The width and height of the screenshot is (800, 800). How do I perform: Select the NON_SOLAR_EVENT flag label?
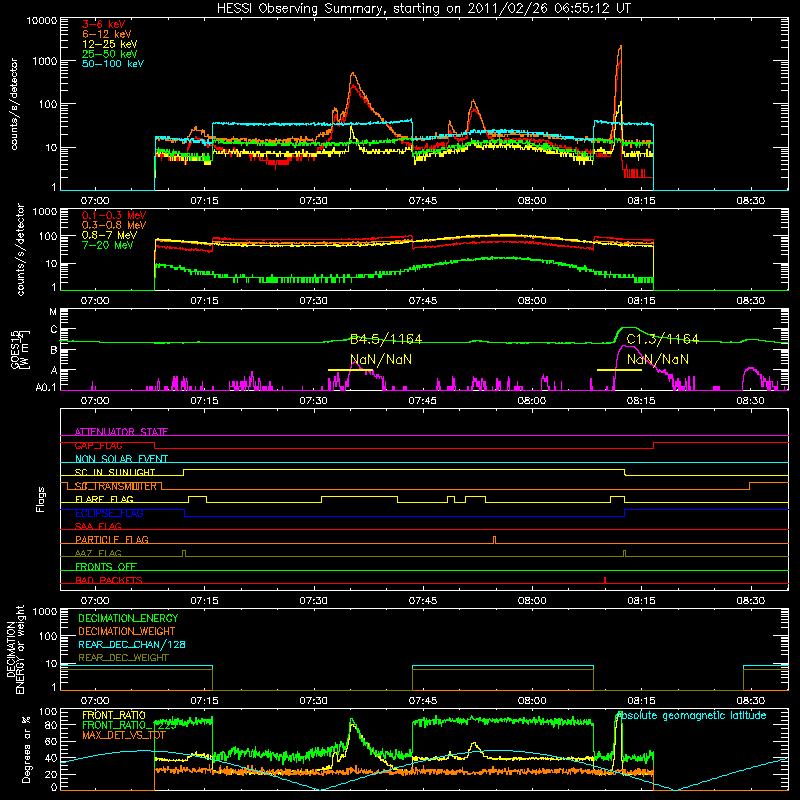pyautogui.click(x=121, y=459)
